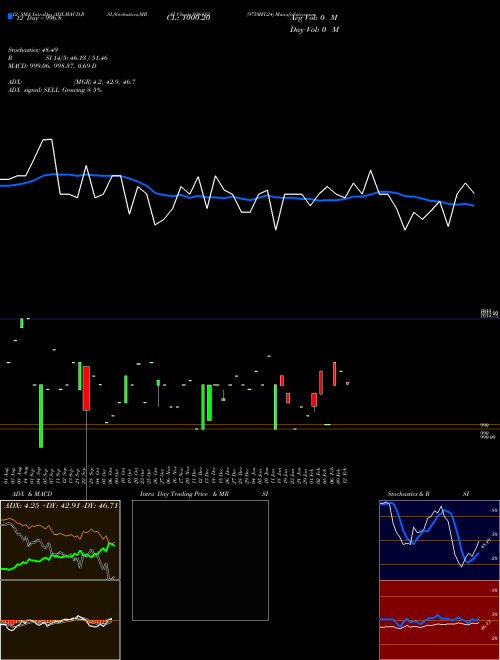
Task: Click the highest peak of the white price line
Action: pyautogui.click(x=48, y=139)
